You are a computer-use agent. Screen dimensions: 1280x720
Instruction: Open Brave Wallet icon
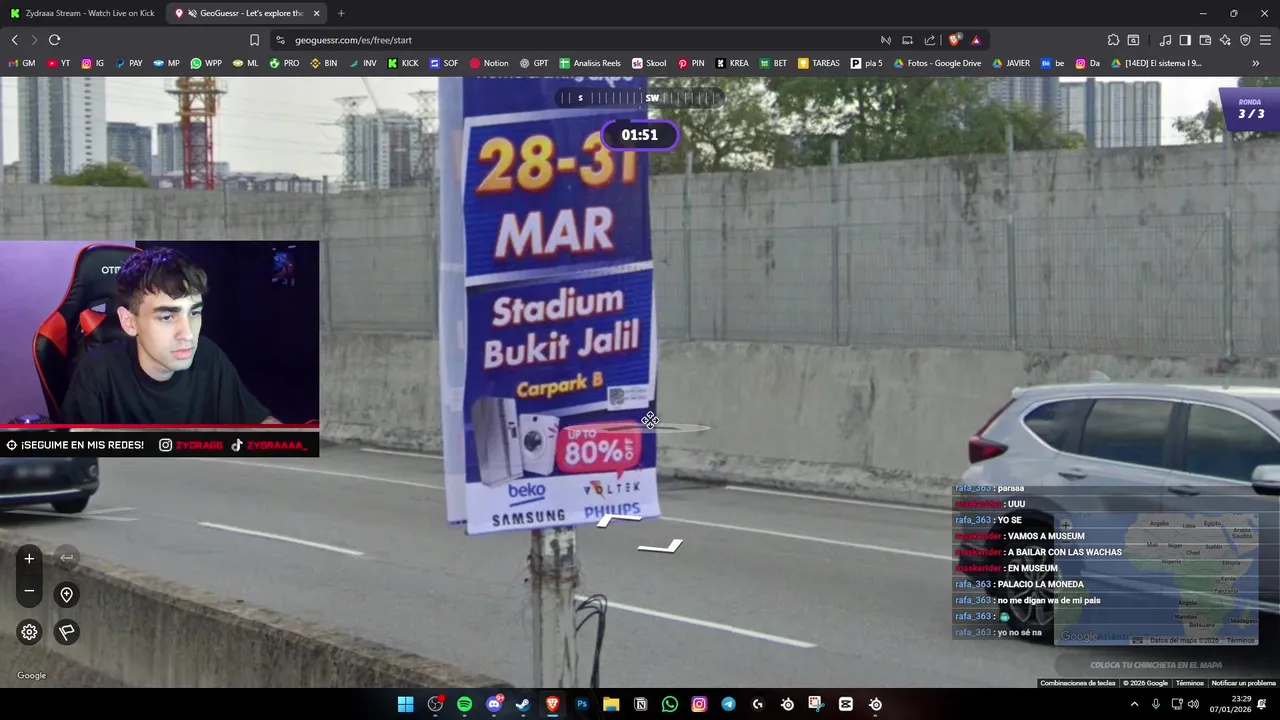1205,40
